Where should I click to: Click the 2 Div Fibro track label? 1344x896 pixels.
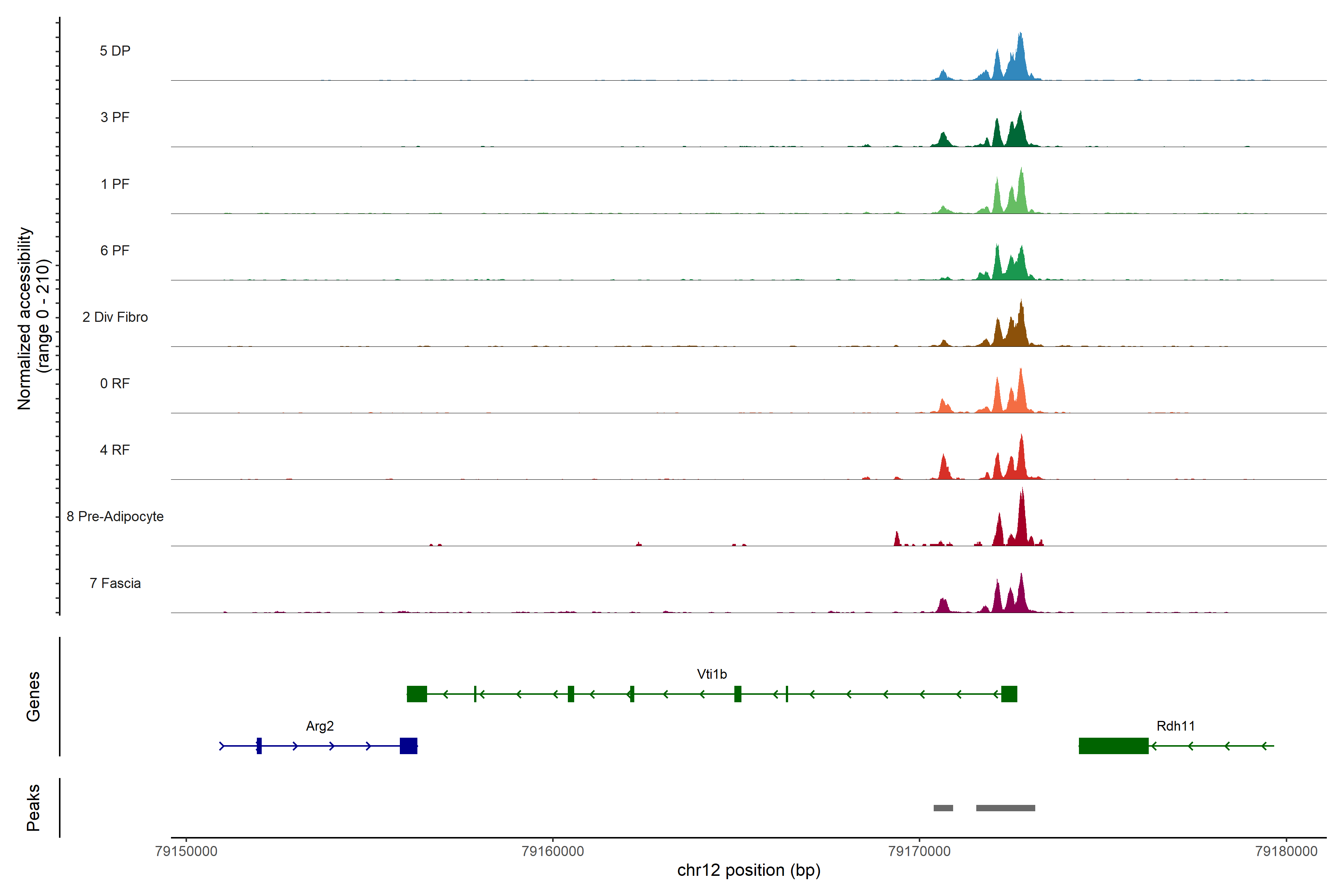pos(115,317)
